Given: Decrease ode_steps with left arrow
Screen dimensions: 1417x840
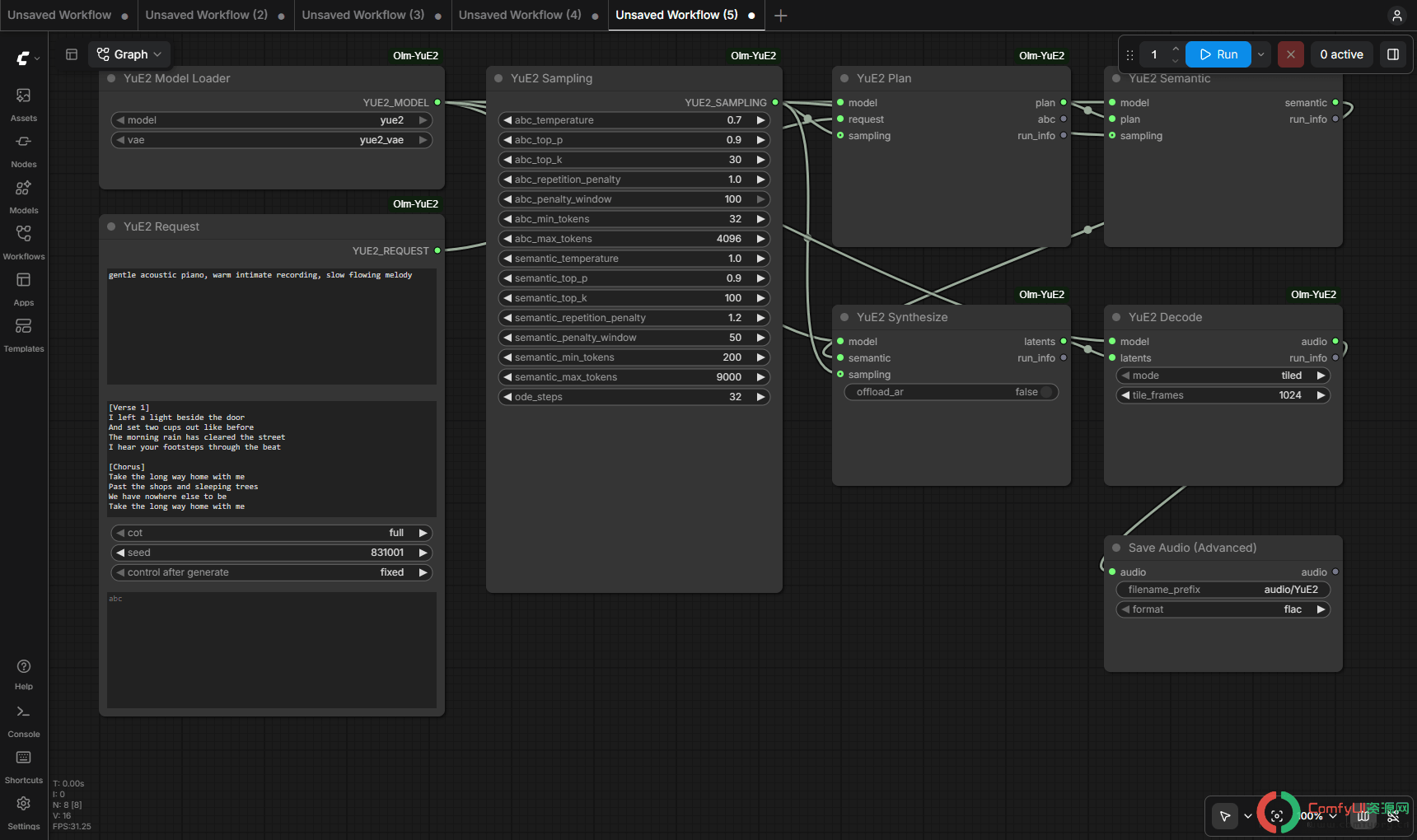Looking at the screenshot, I should 507,397.
